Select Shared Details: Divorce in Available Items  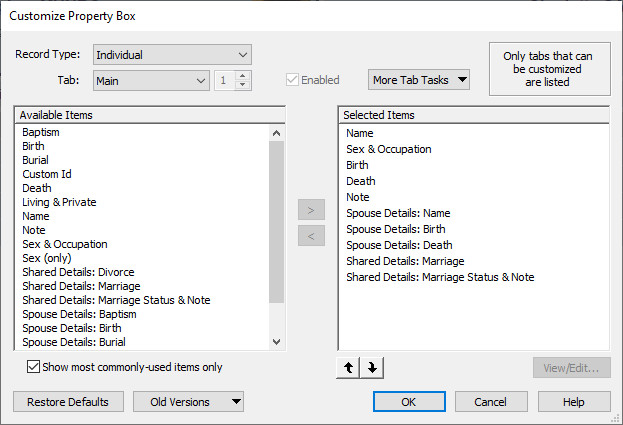point(78,272)
